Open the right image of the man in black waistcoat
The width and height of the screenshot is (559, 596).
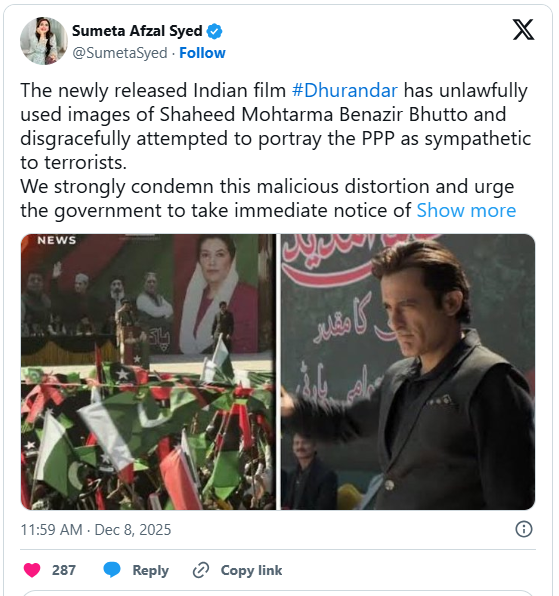tap(408, 372)
